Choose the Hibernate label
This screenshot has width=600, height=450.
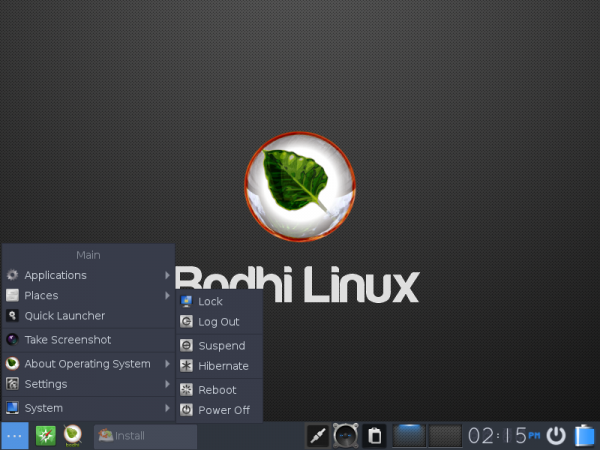click(x=223, y=366)
